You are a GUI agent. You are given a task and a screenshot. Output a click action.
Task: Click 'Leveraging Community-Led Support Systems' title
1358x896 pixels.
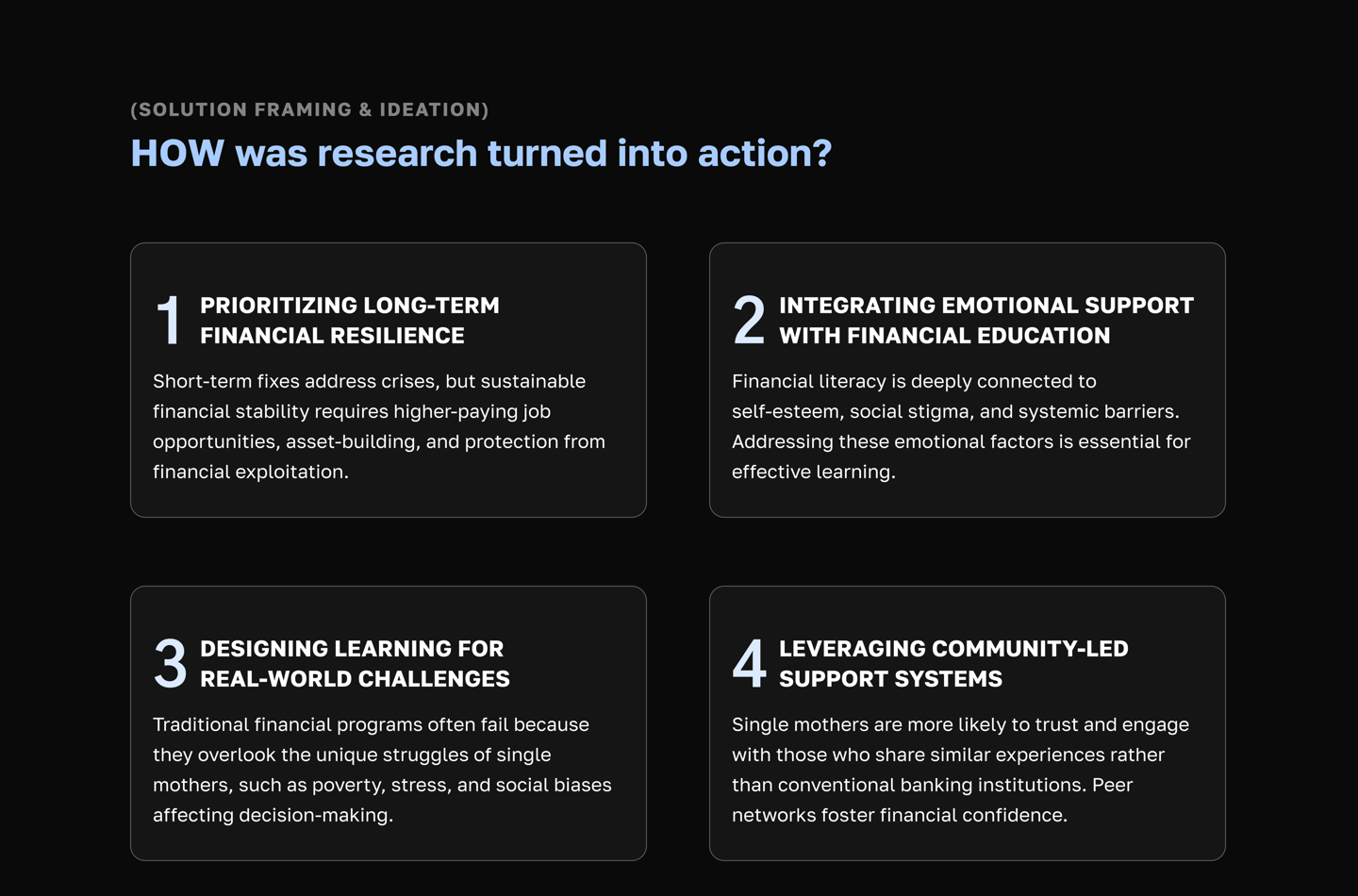point(953,664)
